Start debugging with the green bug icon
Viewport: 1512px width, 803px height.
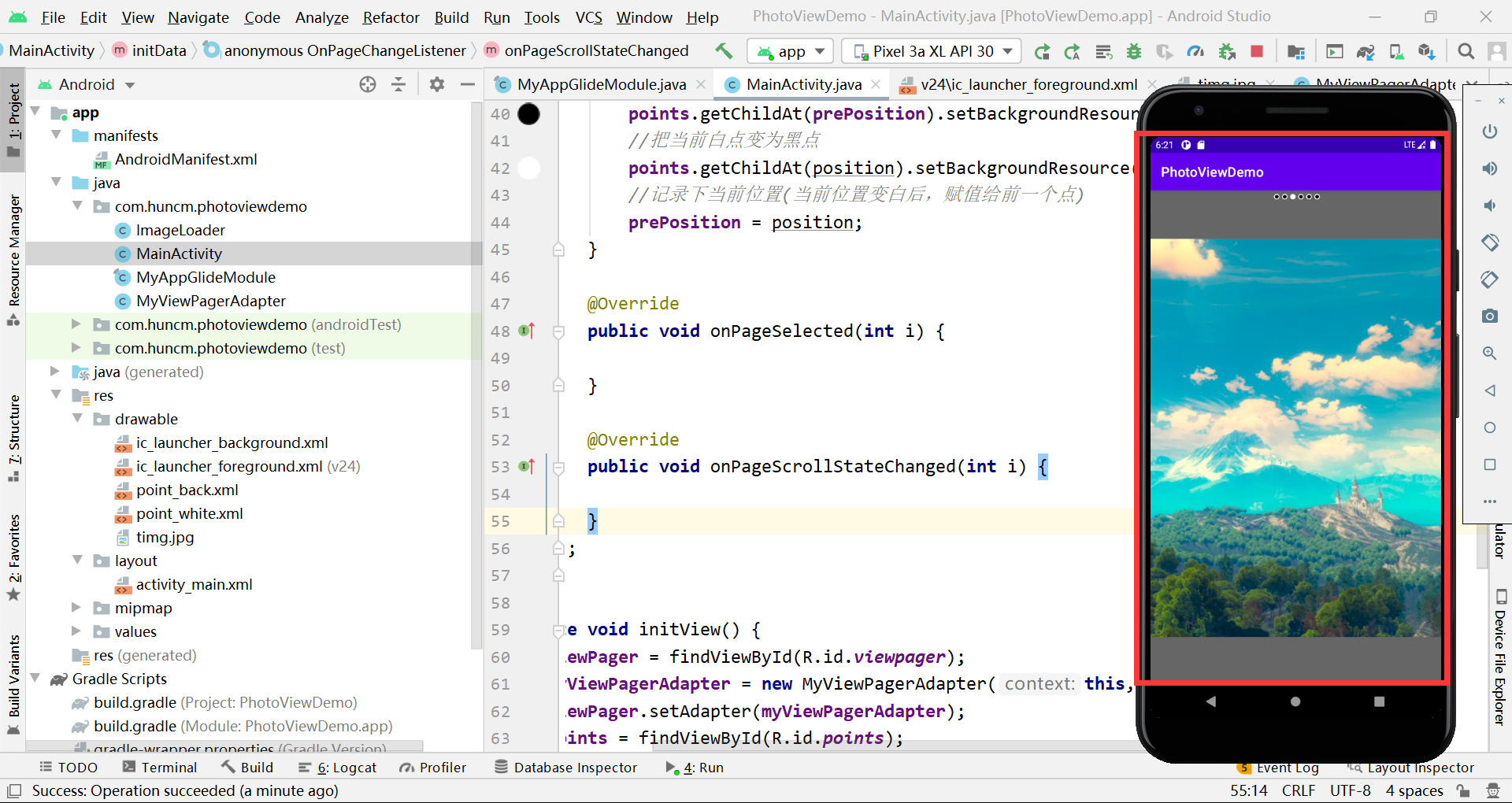coord(1134,52)
